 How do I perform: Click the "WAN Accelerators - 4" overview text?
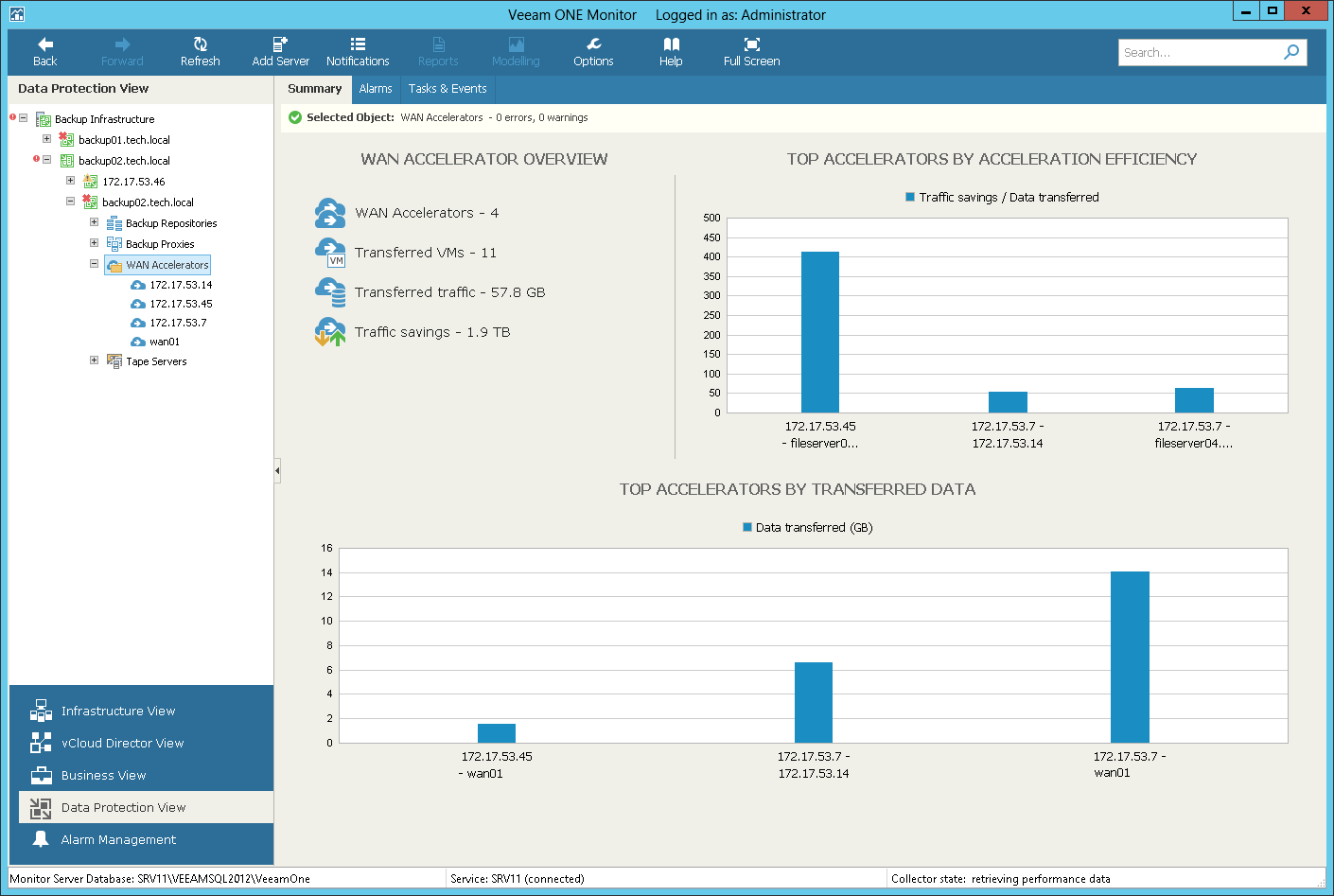coord(427,213)
